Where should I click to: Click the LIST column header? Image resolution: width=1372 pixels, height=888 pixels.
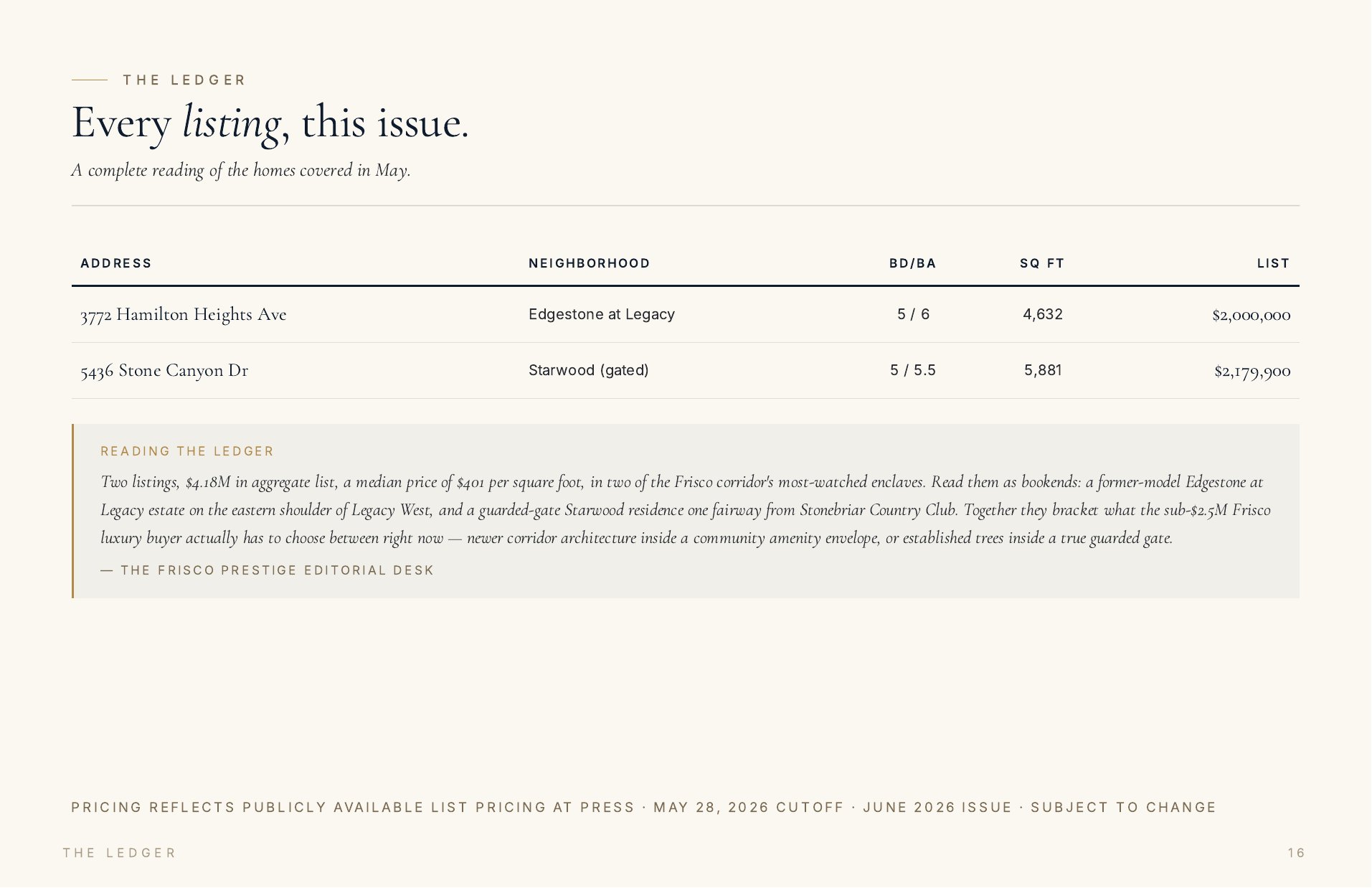click(1273, 263)
